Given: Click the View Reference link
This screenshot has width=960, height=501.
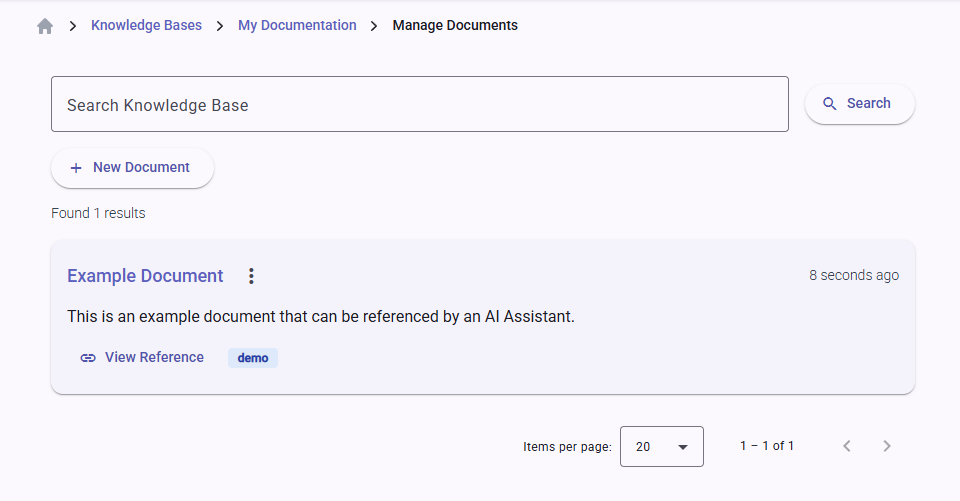Looking at the screenshot, I should pyautogui.click(x=154, y=357).
